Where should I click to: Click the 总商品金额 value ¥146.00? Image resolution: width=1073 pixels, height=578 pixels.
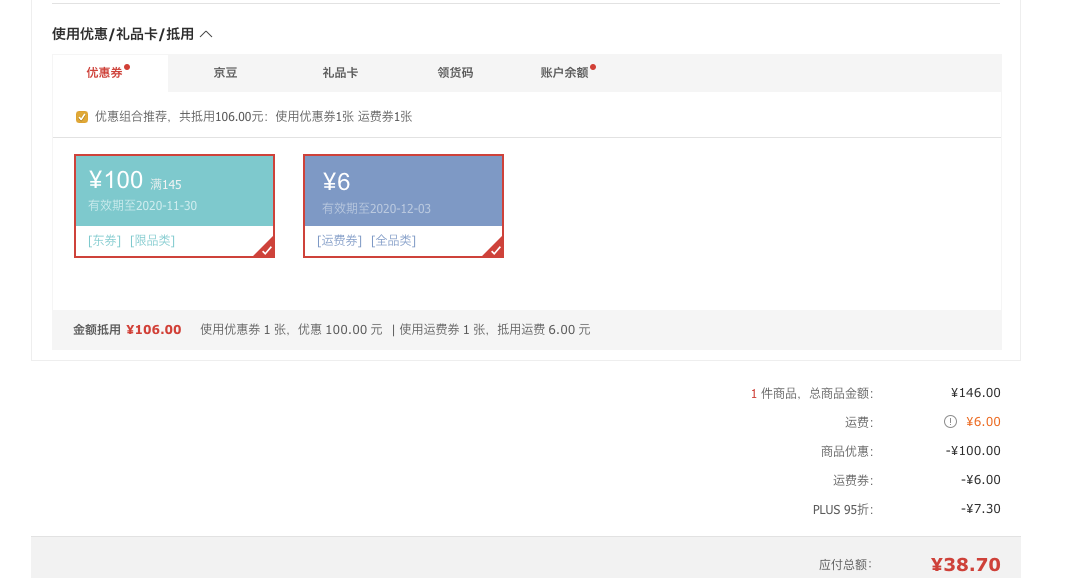pos(975,393)
